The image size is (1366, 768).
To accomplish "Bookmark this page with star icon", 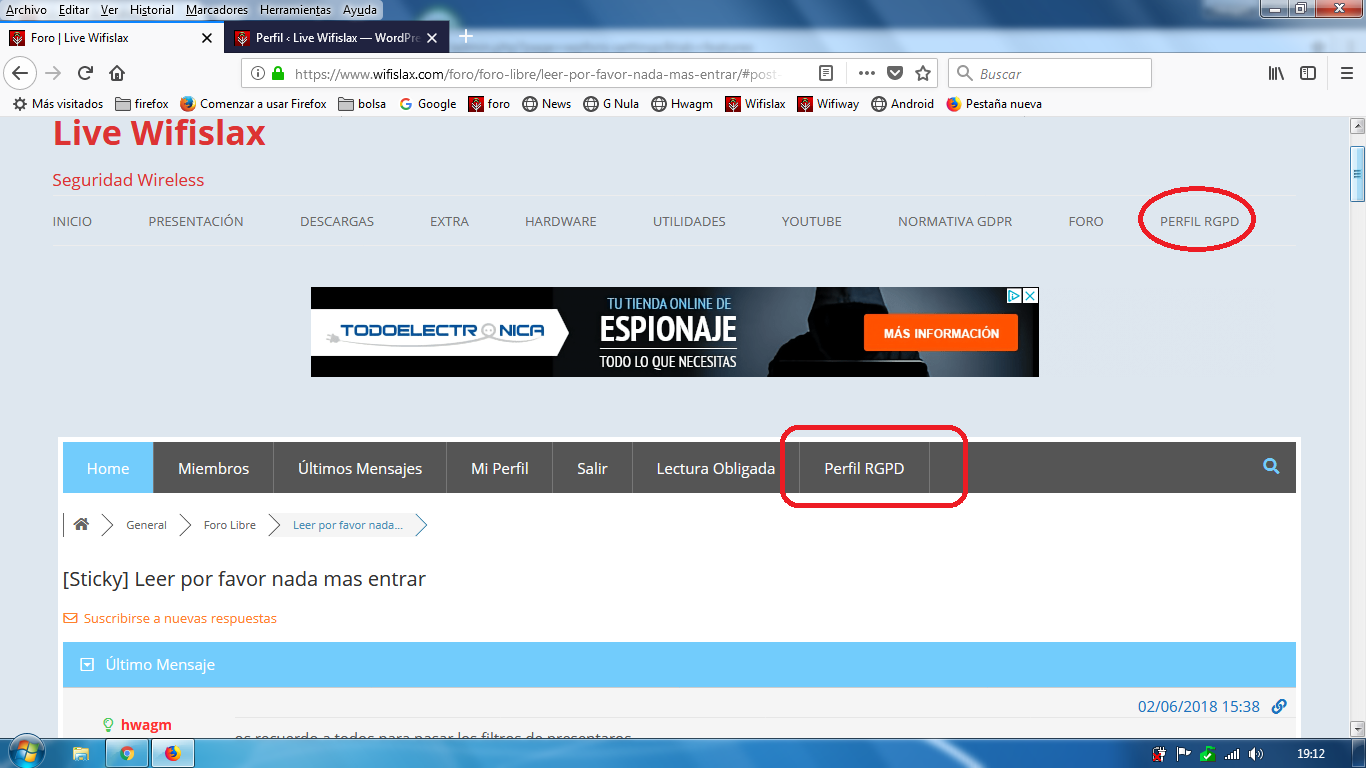I will [x=923, y=73].
